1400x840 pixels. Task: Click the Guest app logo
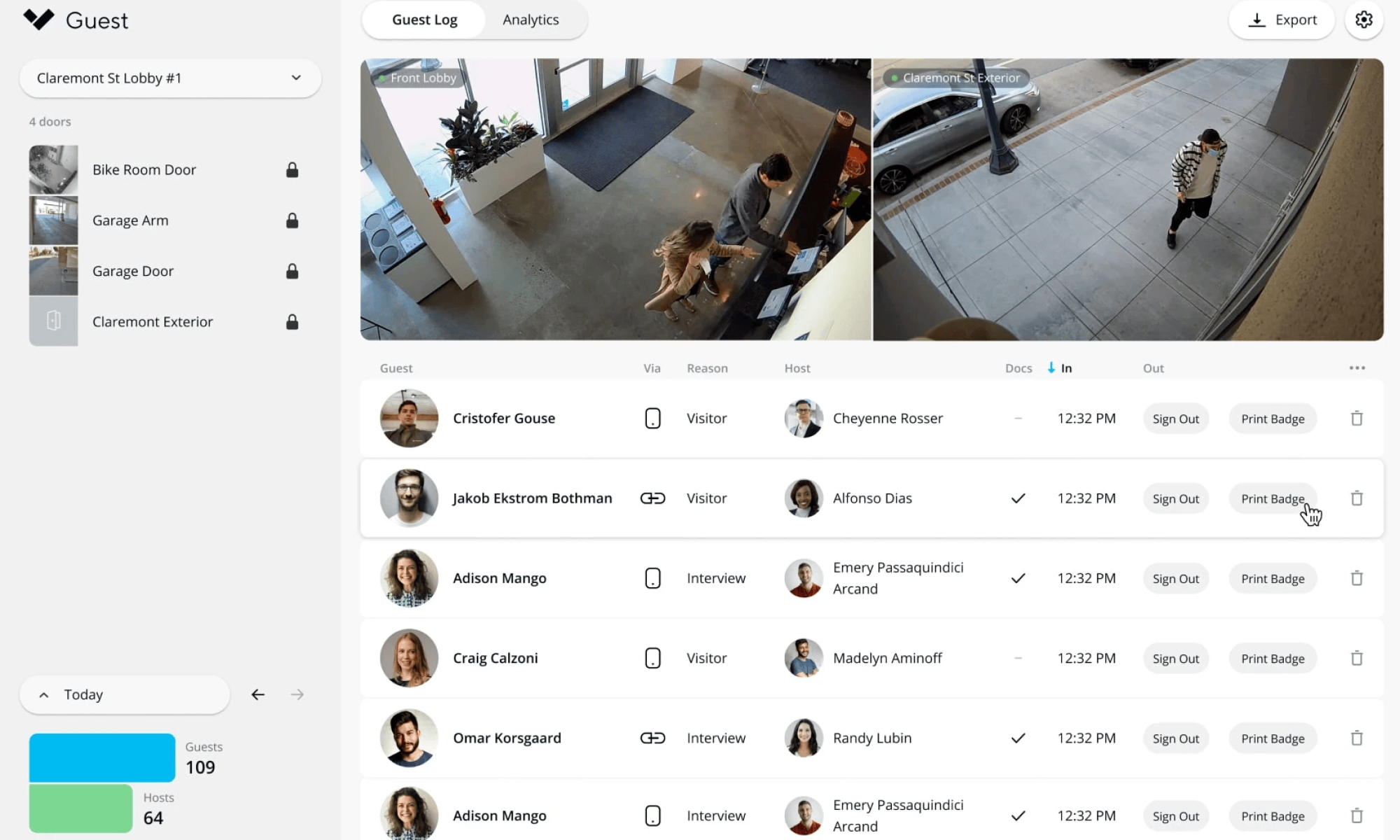[x=38, y=20]
